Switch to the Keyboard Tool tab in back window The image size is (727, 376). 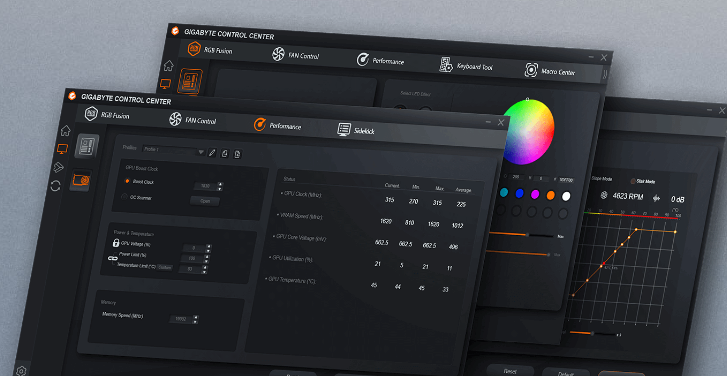pyautogui.click(x=466, y=66)
